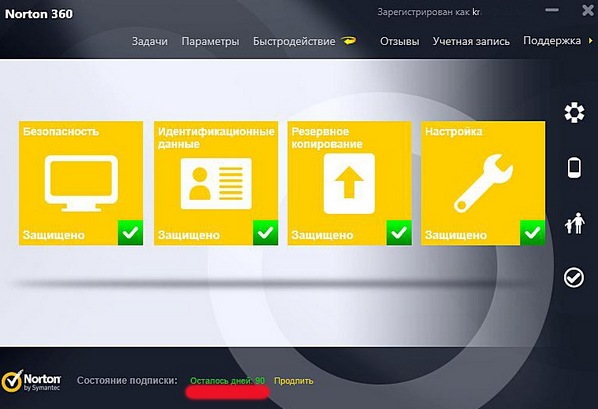Click green checkmark on Резервное копирование tile
The height and width of the screenshot is (409, 598).
pyautogui.click(x=399, y=232)
